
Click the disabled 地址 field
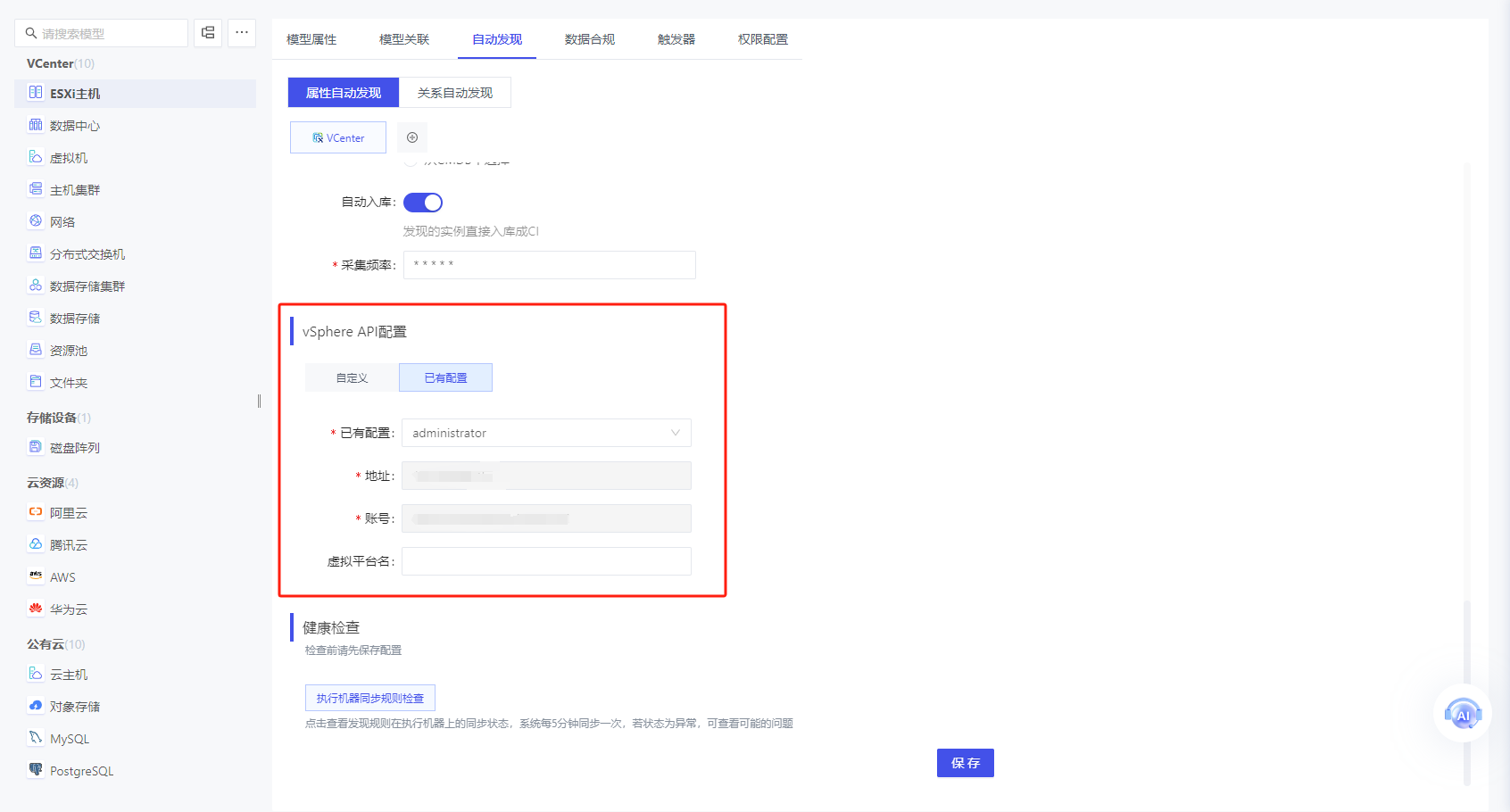(546, 476)
